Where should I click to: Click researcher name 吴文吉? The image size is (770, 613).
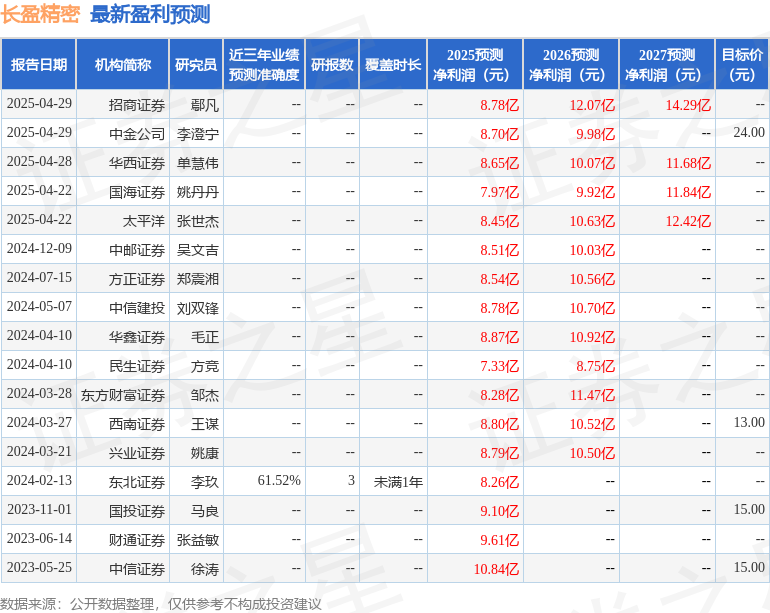point(198,250)
